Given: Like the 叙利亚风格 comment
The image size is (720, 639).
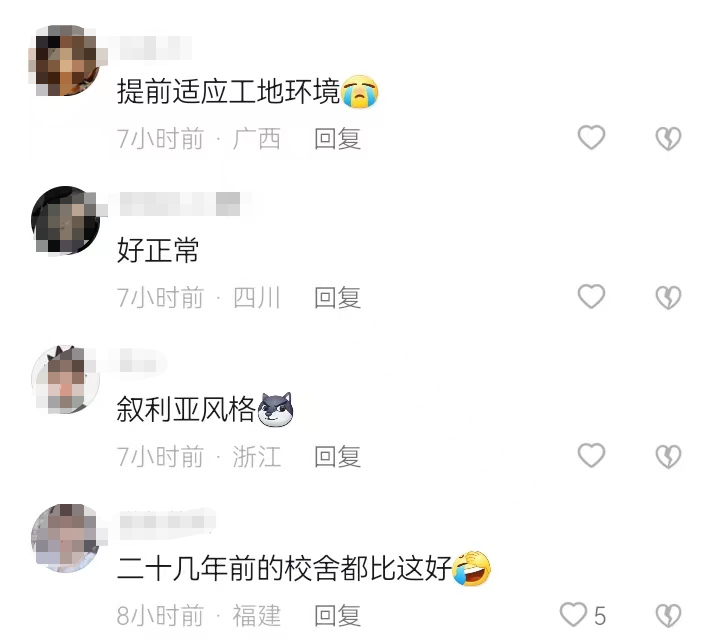Looking at the screenshot, I should (x=591, y=455).
